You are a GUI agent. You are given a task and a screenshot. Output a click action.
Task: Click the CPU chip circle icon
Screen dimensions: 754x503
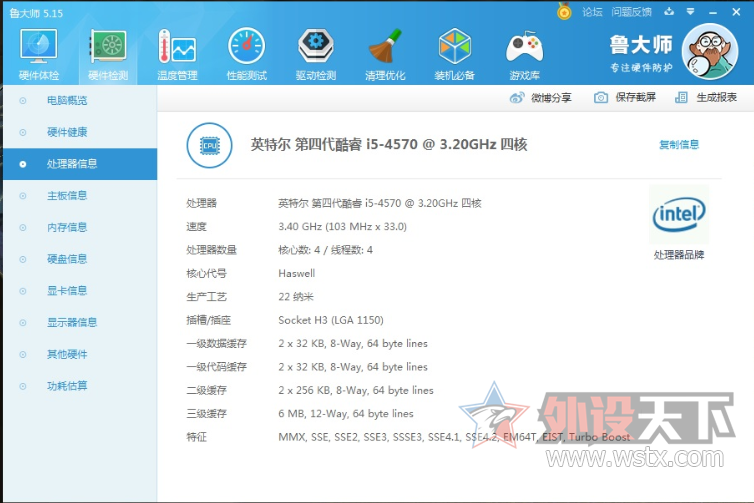[210, 145]
